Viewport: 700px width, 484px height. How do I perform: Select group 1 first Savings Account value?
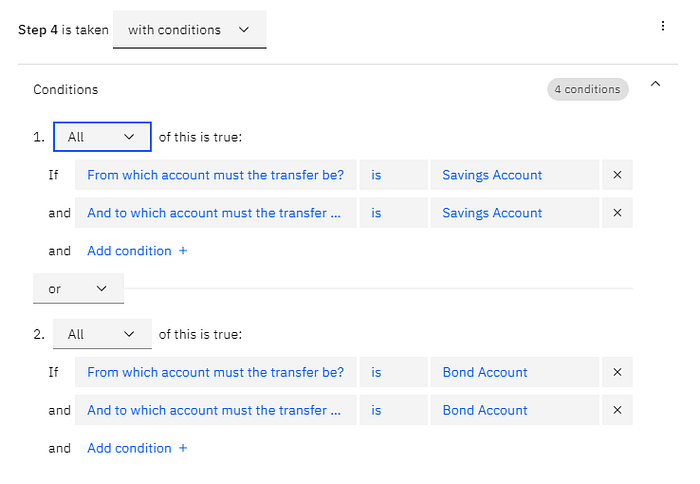[x=515, y=175]
